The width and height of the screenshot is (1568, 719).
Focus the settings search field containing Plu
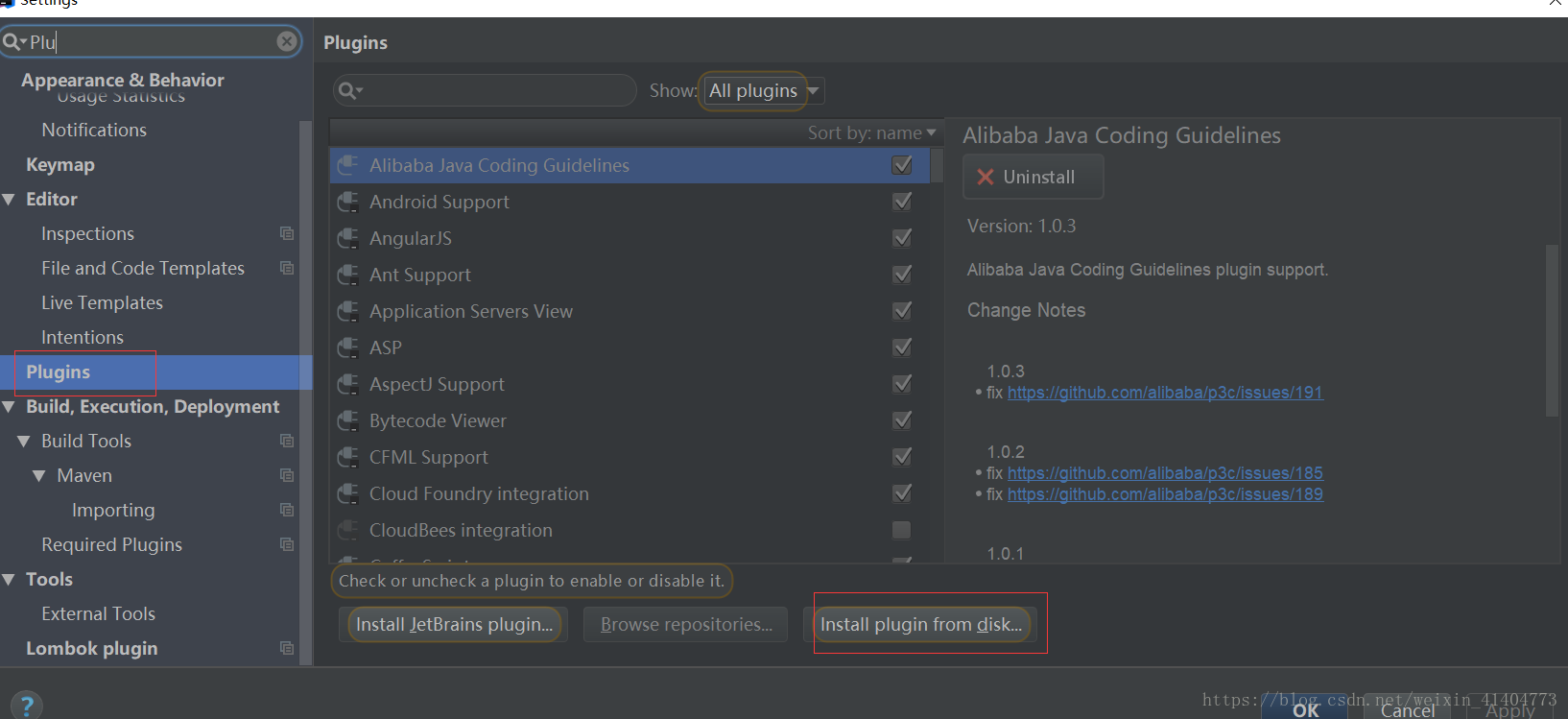tap(152, 41)
